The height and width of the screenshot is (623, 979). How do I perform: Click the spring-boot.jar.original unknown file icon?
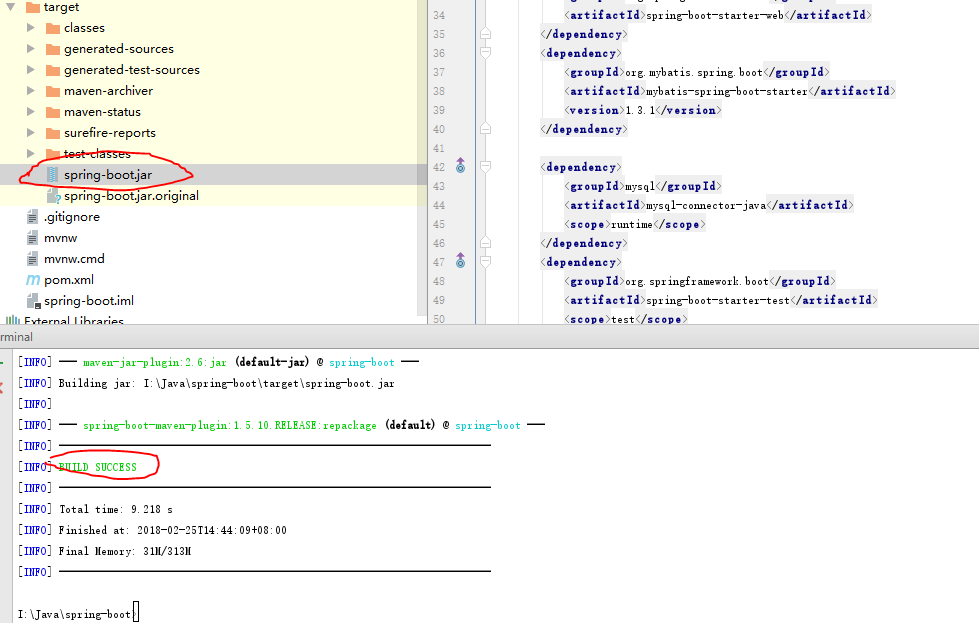[x=54, y=196]
